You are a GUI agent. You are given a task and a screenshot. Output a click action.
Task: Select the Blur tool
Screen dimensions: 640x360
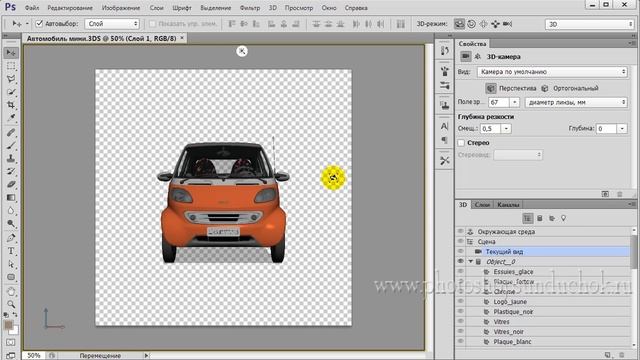click(11, 211)
